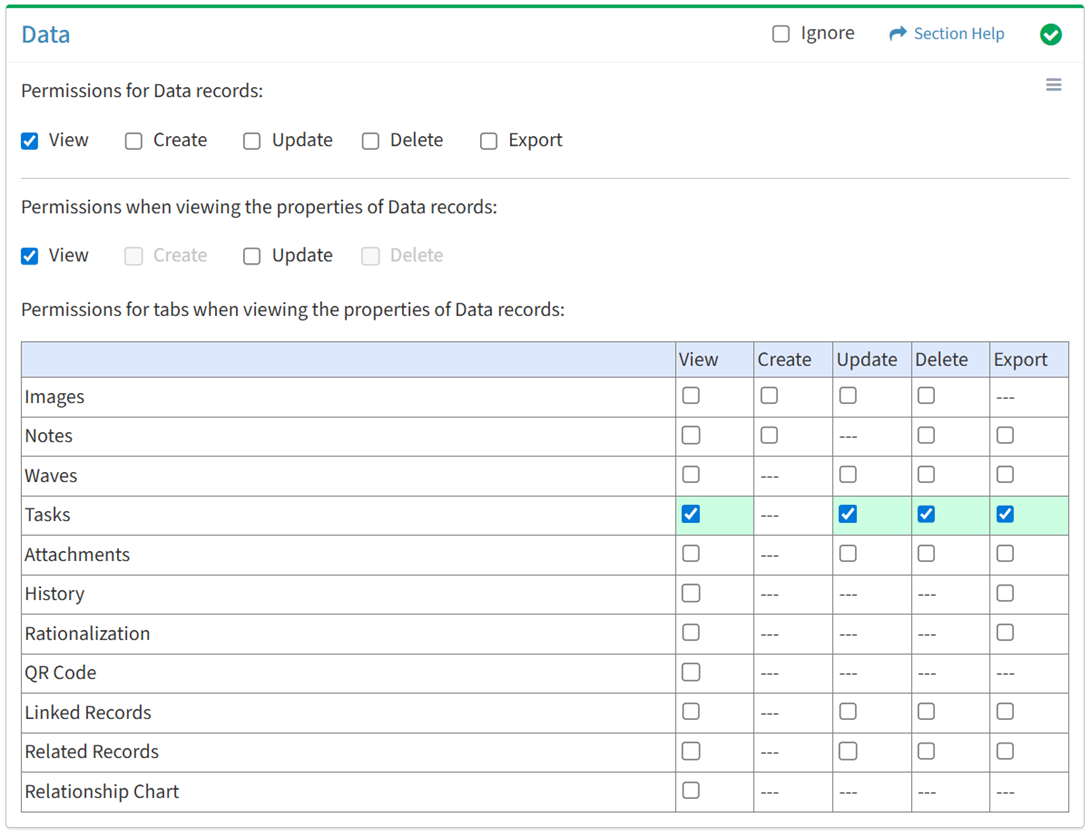This screenshot has width=1091, height=837.
Task: Uncheck Tasks tab View permission
Action: (x=691, y=514)
